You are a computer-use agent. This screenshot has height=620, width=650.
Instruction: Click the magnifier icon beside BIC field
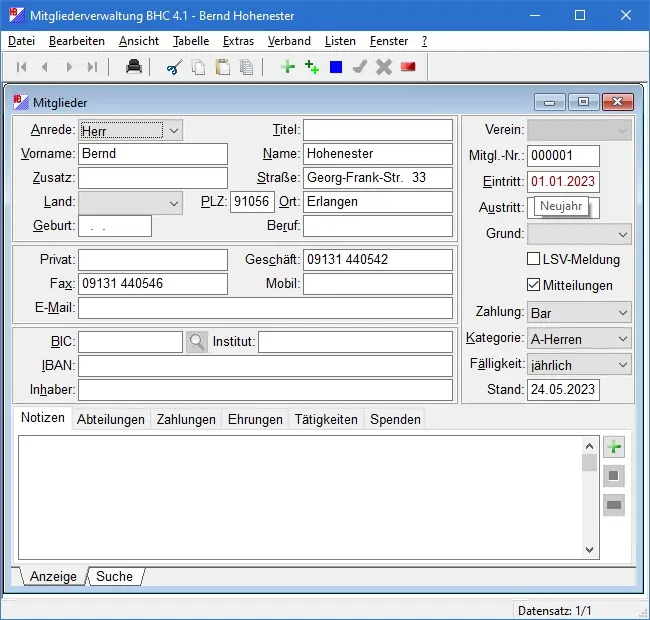click(x=197, y=342)
